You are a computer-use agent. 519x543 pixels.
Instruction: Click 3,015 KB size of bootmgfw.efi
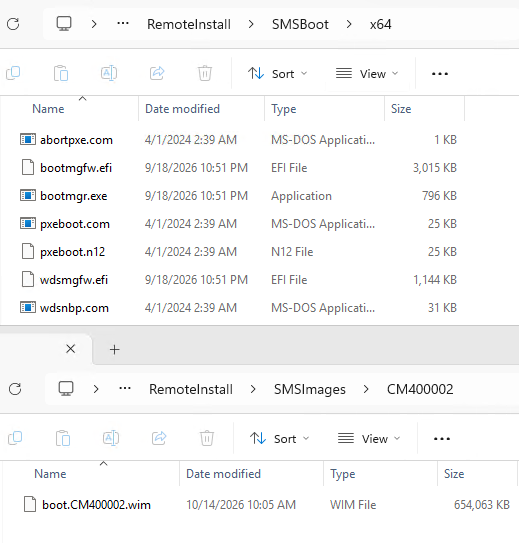click(435, 168)
